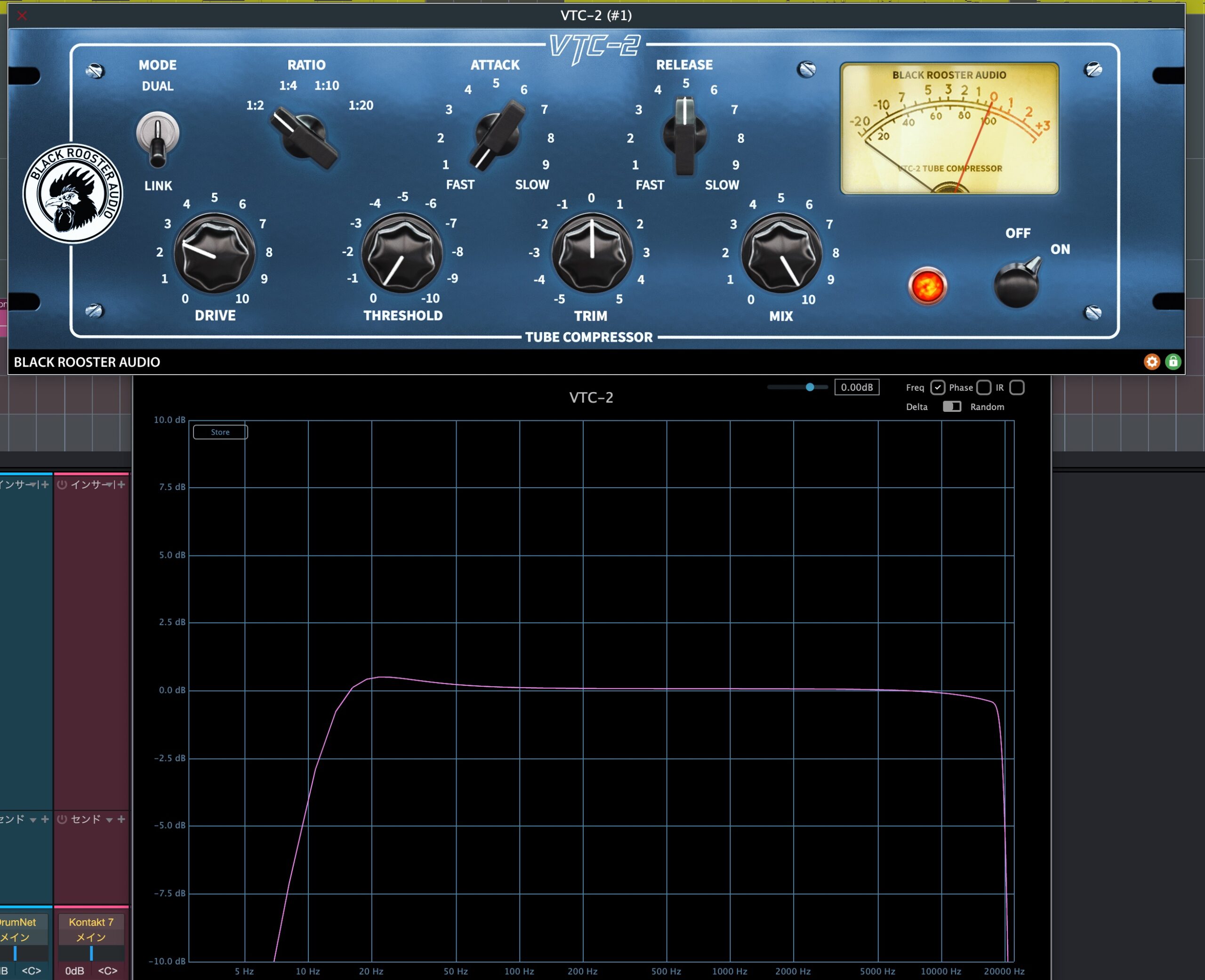Click the Kontakt 7 channel name
This screenshot has width=1205, height=980.
91,922
